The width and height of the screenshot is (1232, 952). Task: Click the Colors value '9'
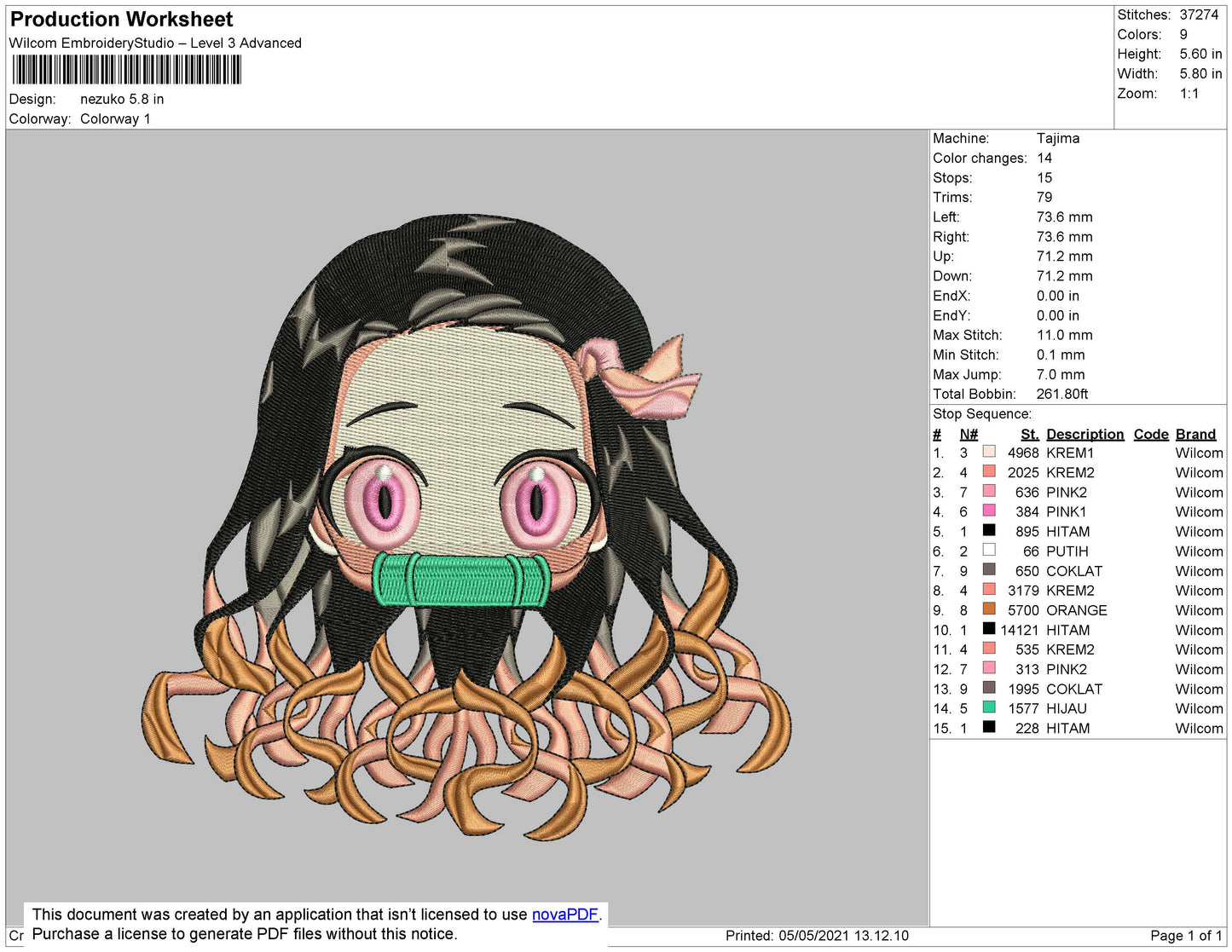click(1183, 35)
